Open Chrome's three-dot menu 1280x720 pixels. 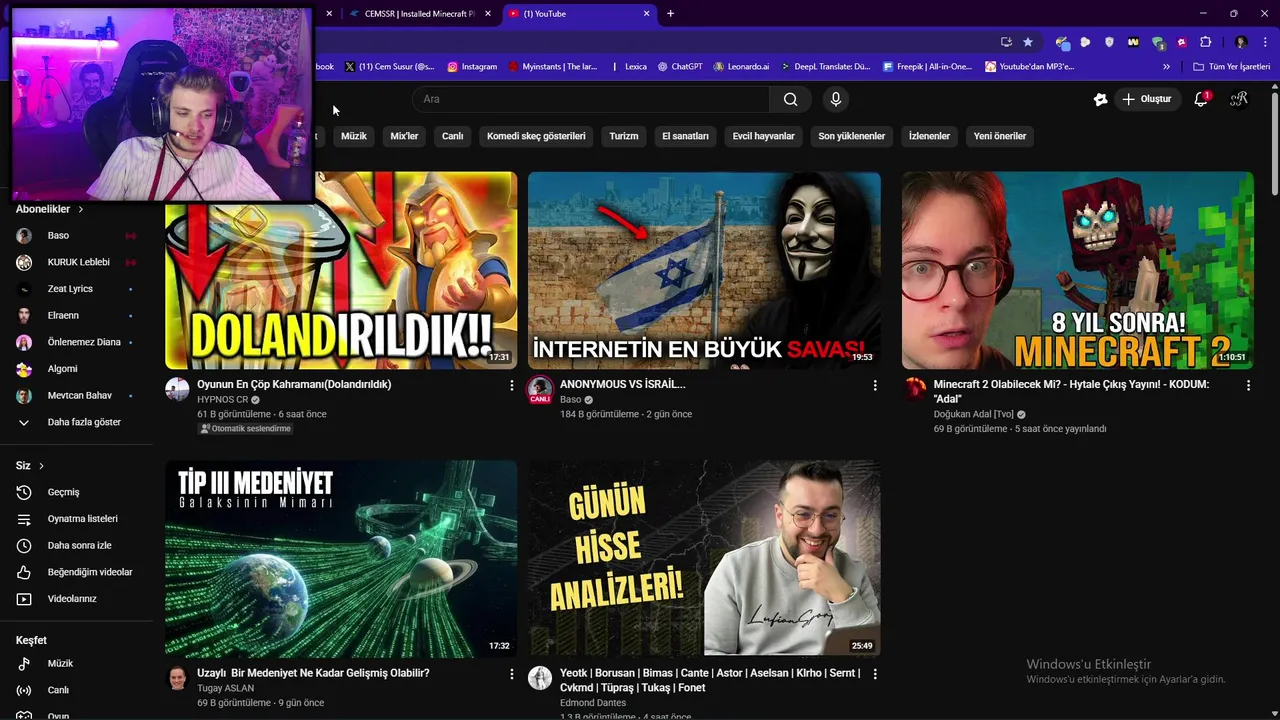[1263, 42]
